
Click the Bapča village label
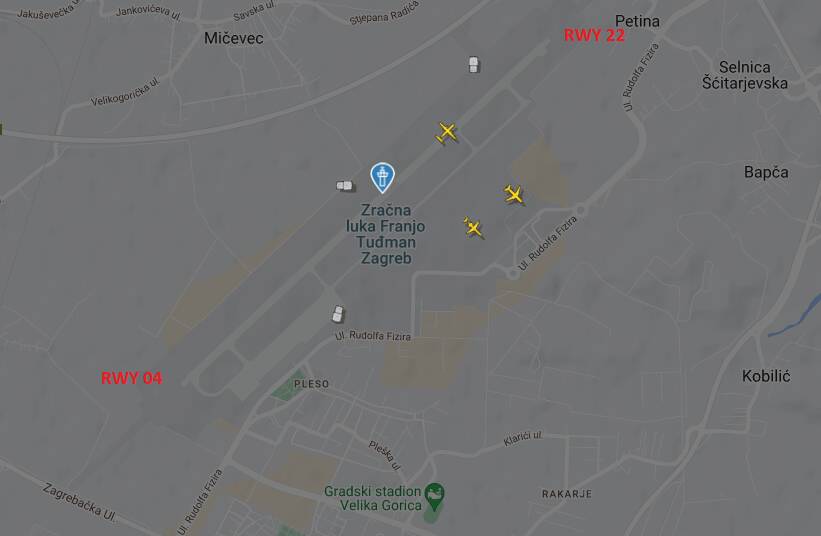(x=766, y=173)
